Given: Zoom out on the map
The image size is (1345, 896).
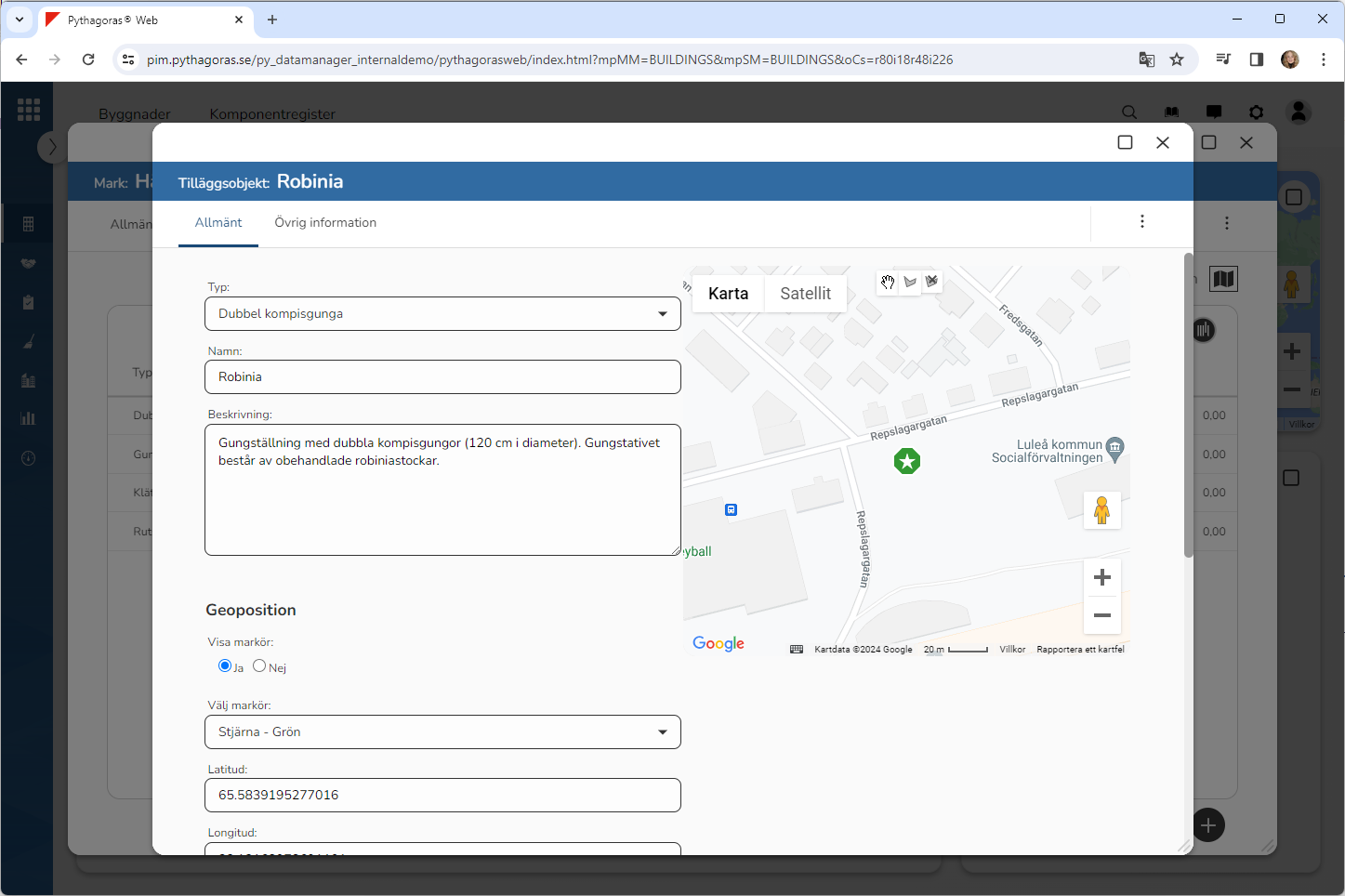Looking at the screenshot, I should (1102, 615).
